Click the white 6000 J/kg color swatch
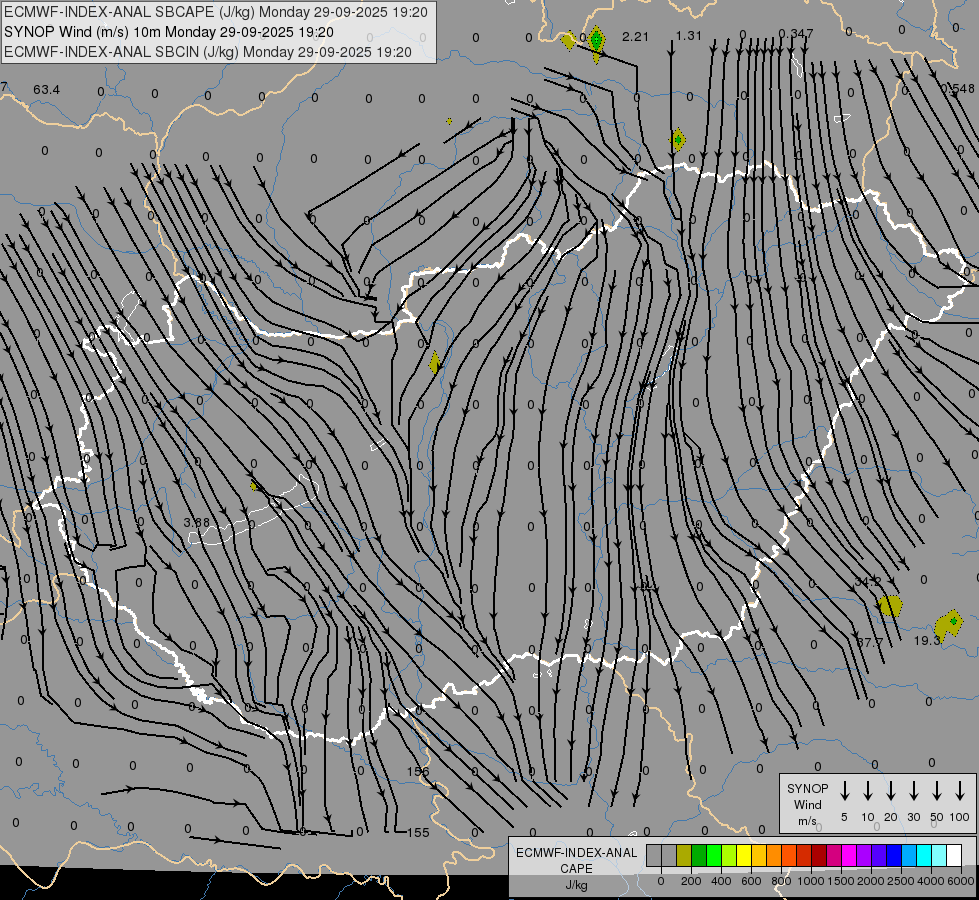Screen dimensions: 979x900 (x=954, y=855)
